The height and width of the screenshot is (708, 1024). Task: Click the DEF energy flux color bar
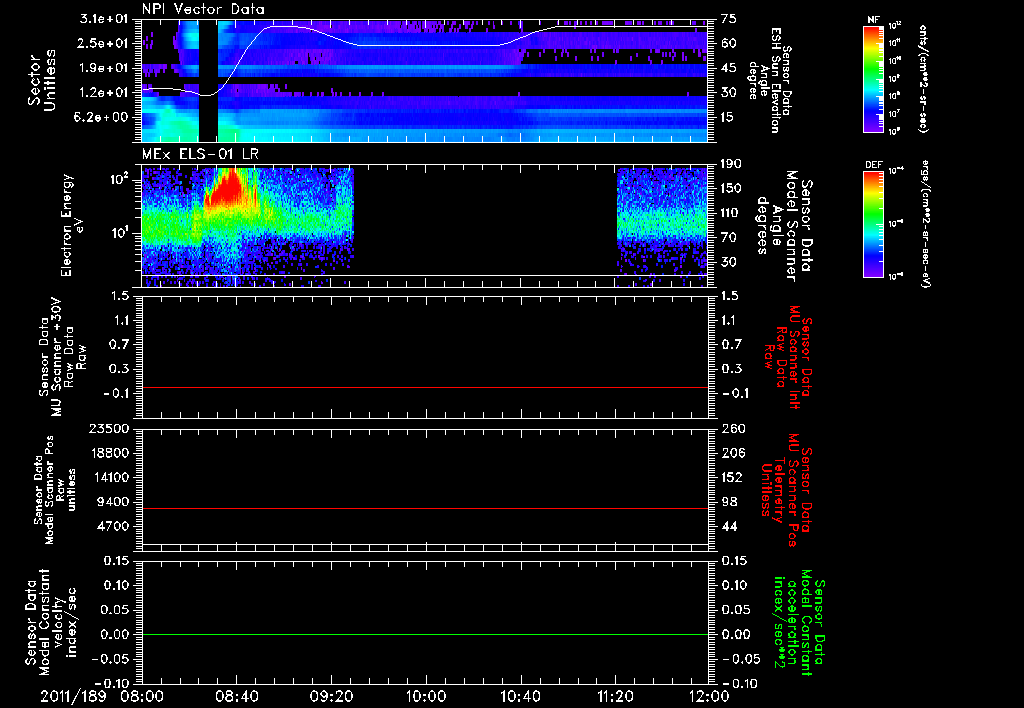873,223
